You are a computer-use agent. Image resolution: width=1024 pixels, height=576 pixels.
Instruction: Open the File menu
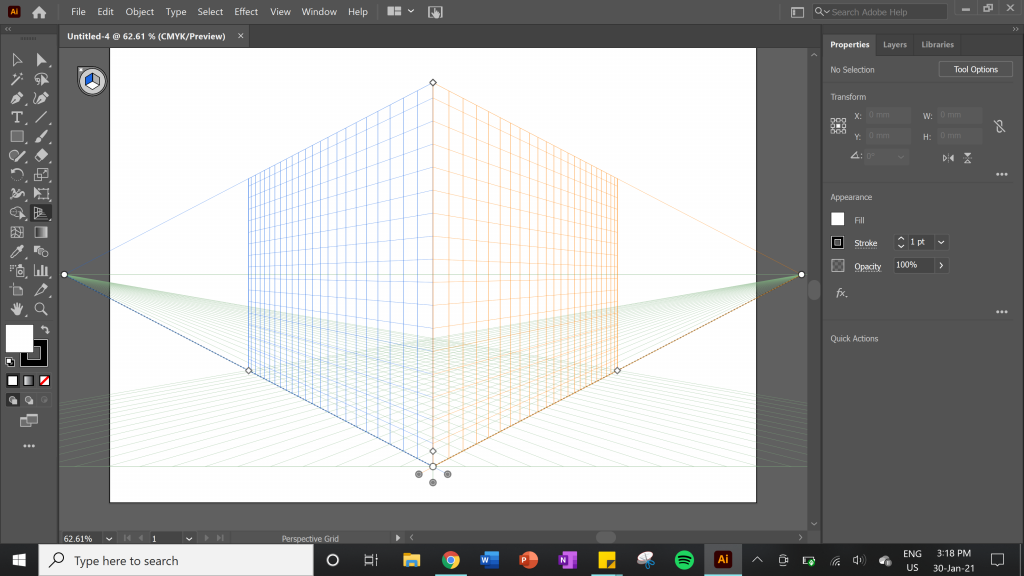tap(78, 12)
